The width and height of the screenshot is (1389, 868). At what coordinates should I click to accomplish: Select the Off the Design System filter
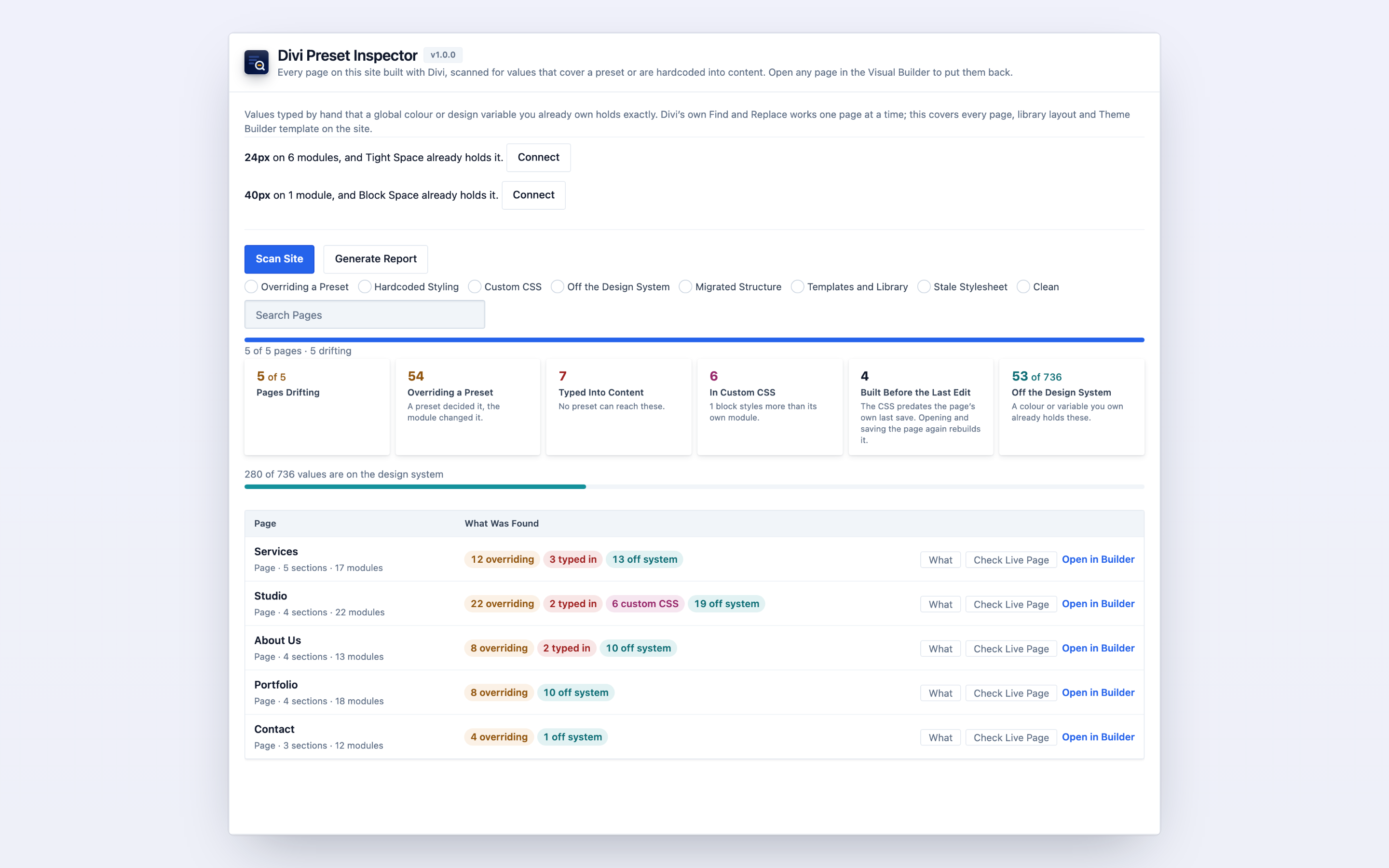[x=558, y=286]
